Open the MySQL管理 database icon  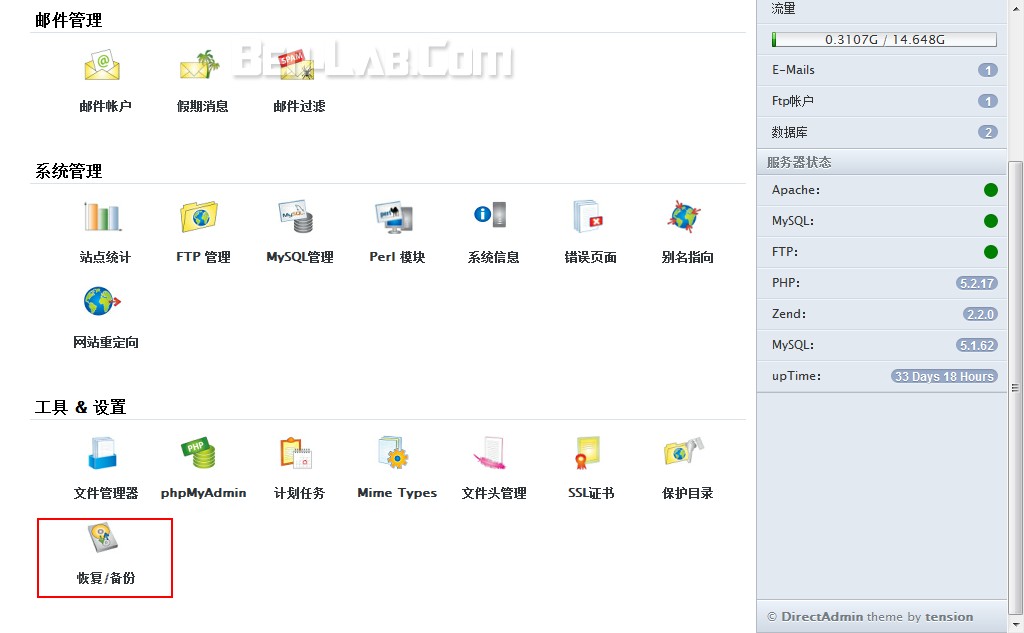(297, 216)
